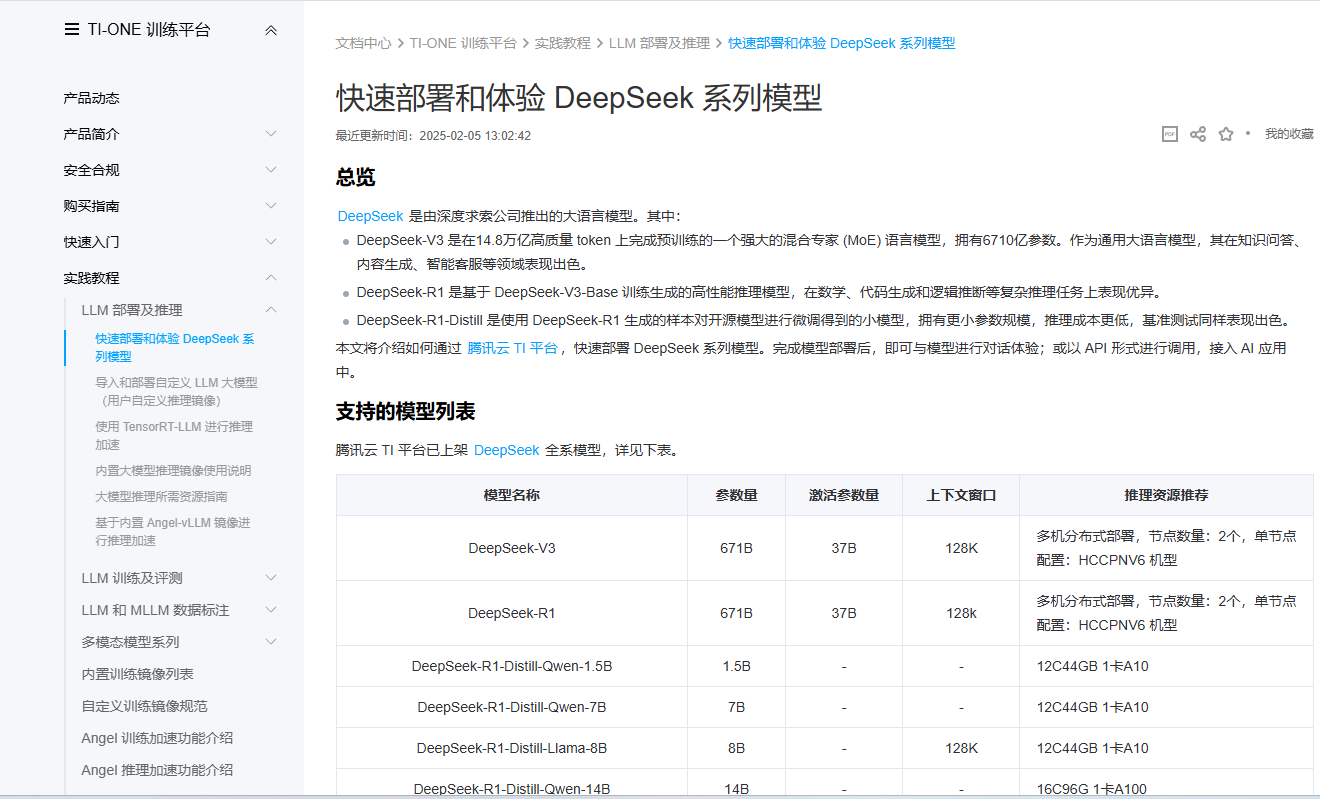Open 我的收藏 favorites
The width and height of the screenshot is (1320, 799).
[x=1288, y=134]
